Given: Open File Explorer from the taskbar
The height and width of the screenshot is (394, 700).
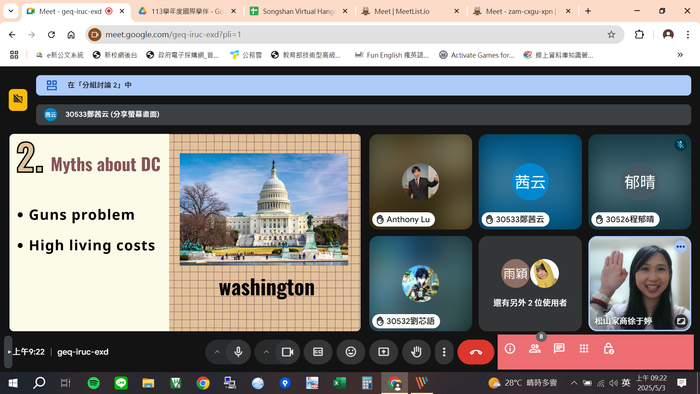Looking at the screenshot, I should 148,383.
